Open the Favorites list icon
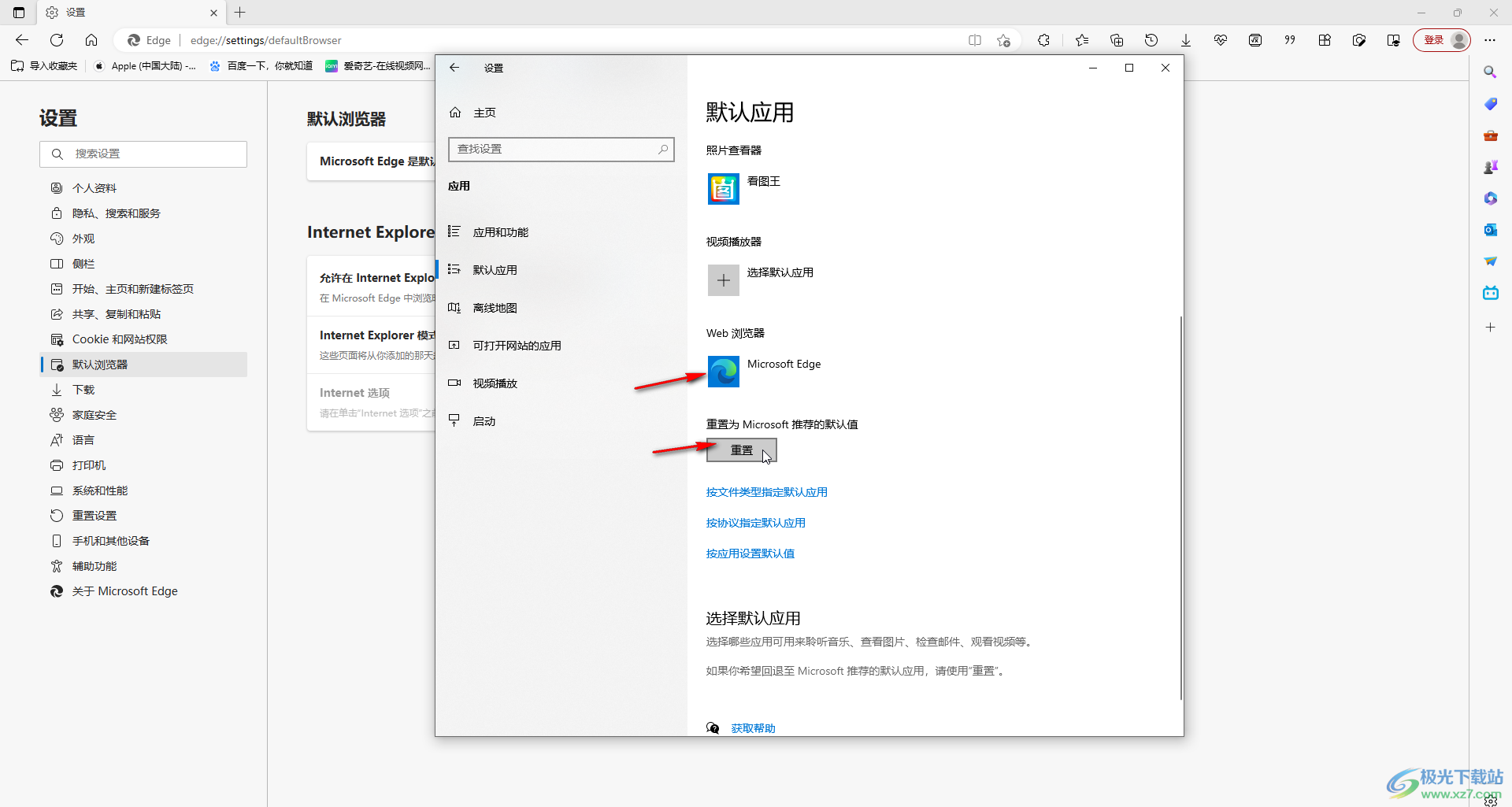1512x807 pixels. tap(1082, 40)
